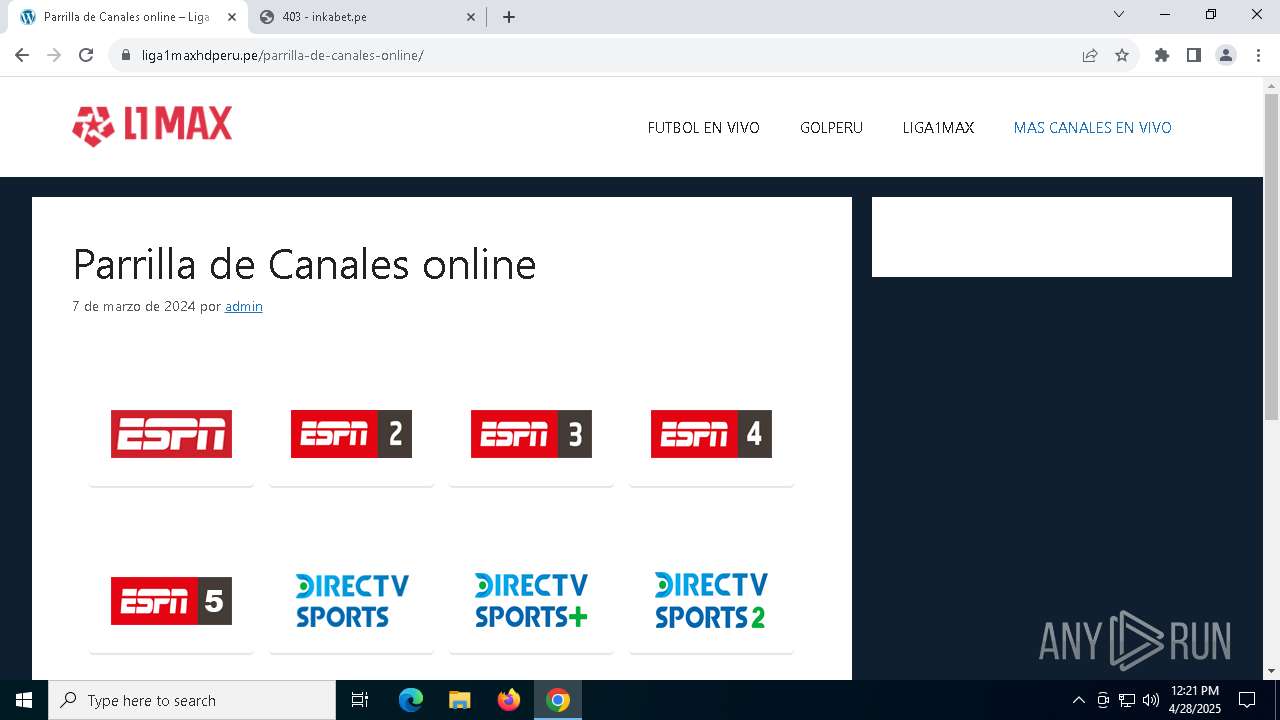Expand the tab search dropdown arrow
1280x720 pixels.
pyautogui.click(x=1119, y=15)
